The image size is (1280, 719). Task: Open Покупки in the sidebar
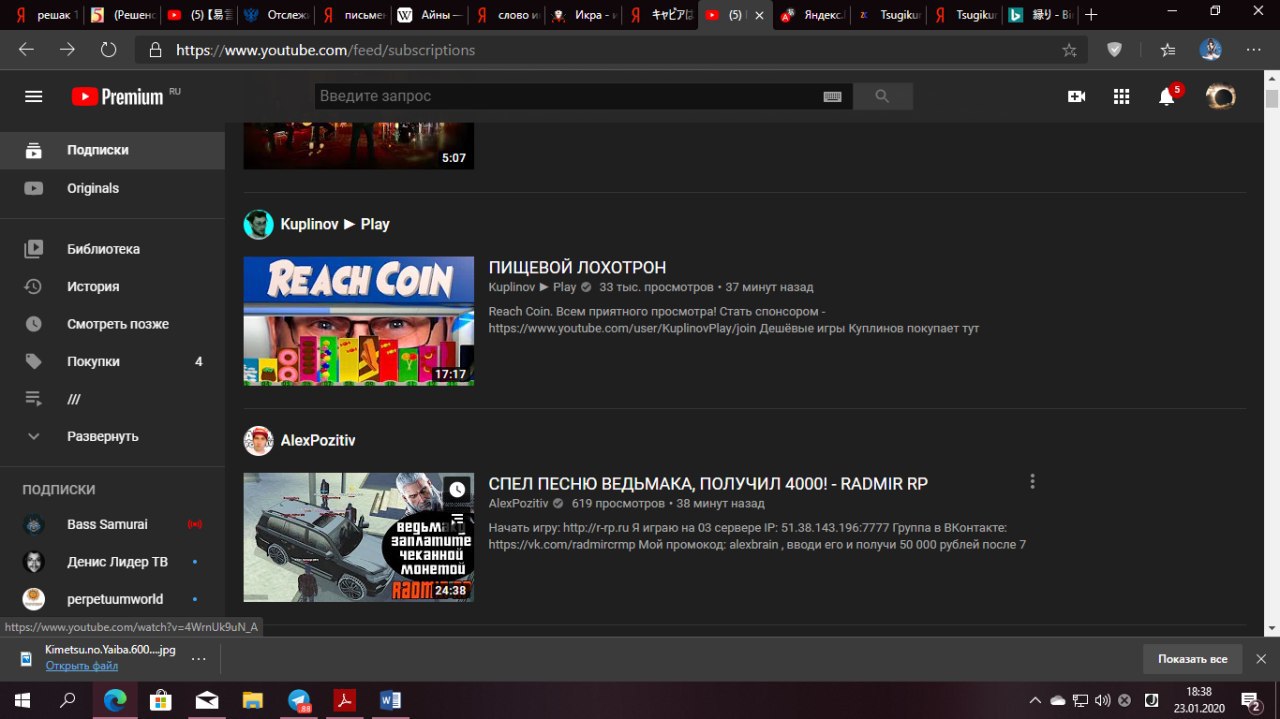coord(112,362)
